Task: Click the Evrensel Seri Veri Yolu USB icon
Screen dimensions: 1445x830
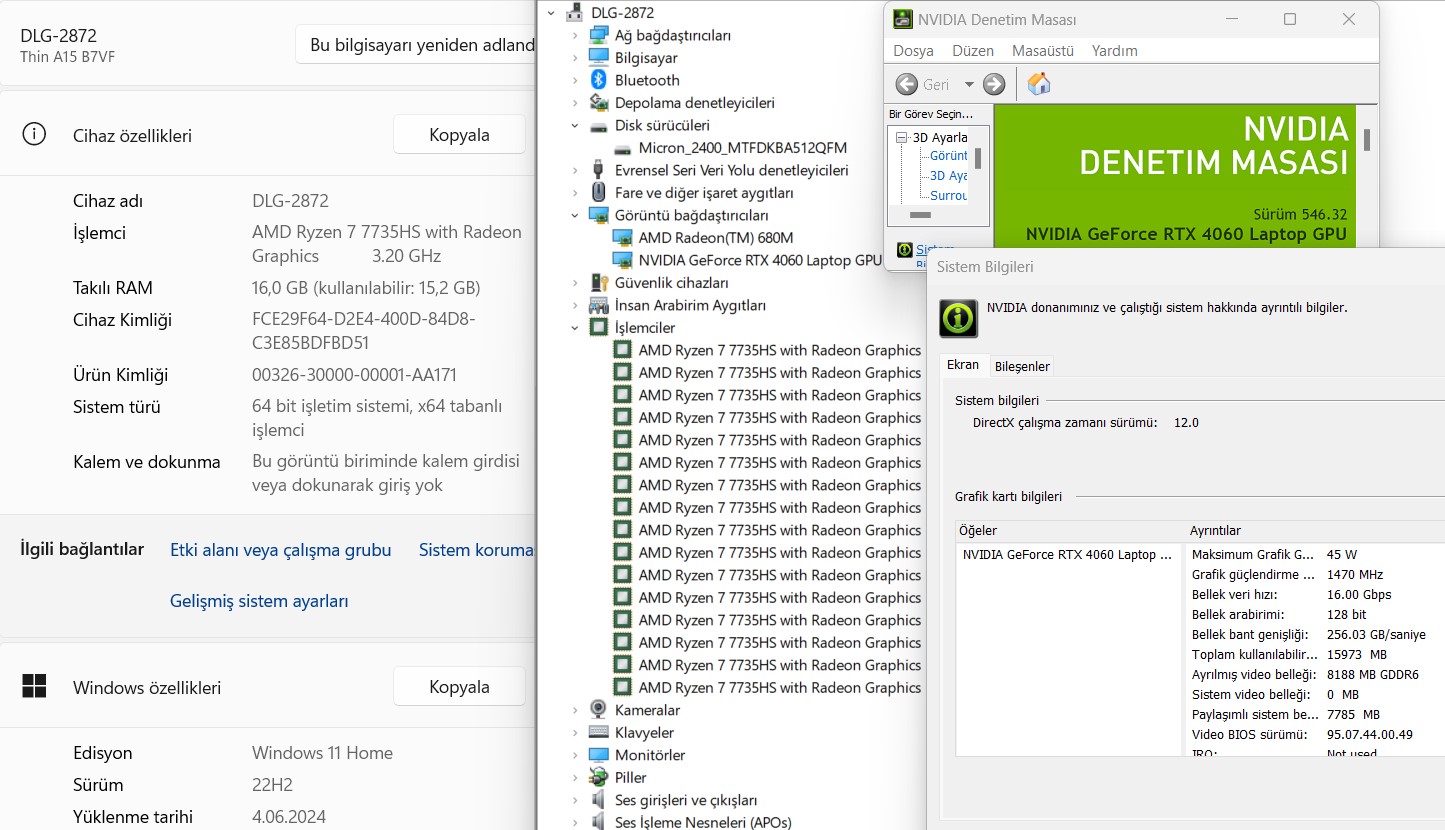Action: coord(598,170)
